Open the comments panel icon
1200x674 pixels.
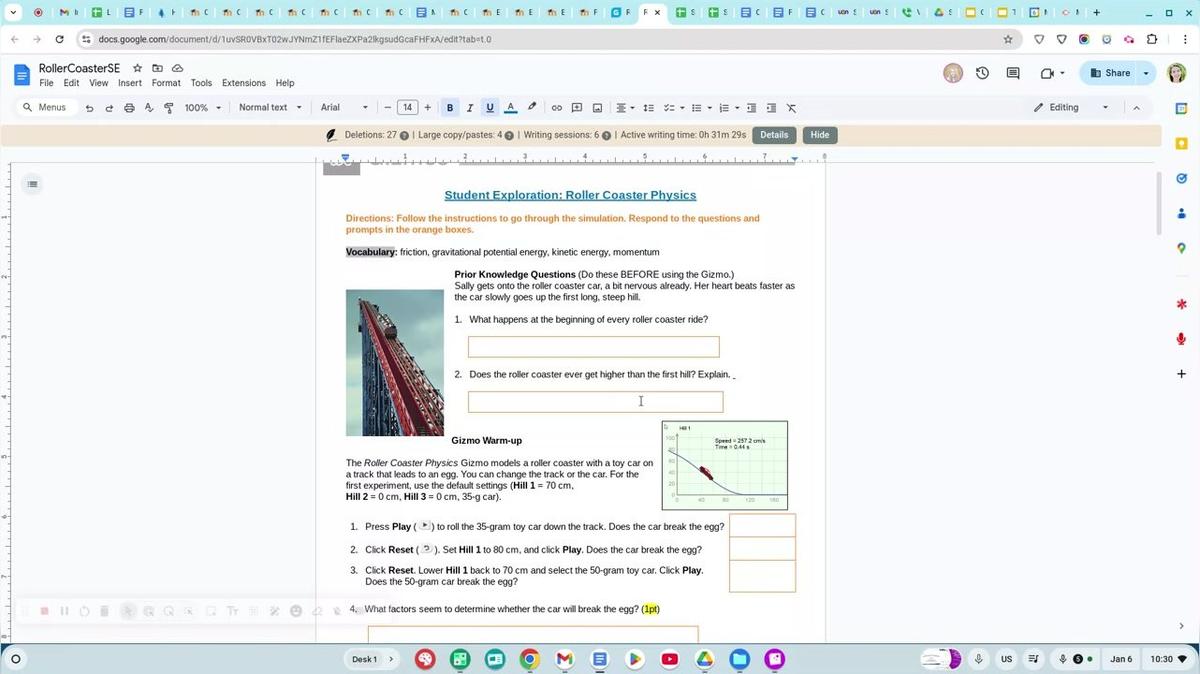pyautogui.click(x=1013, y=73)
